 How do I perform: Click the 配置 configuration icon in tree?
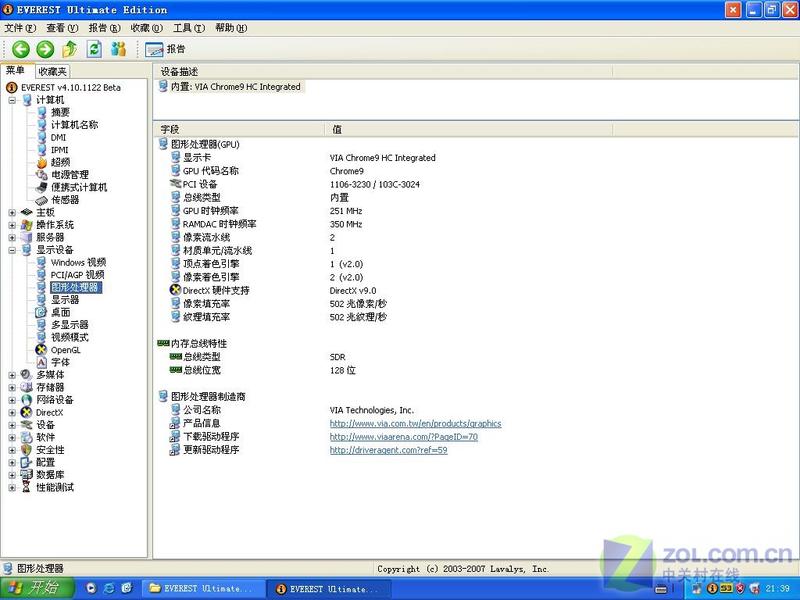coord(27,462)
